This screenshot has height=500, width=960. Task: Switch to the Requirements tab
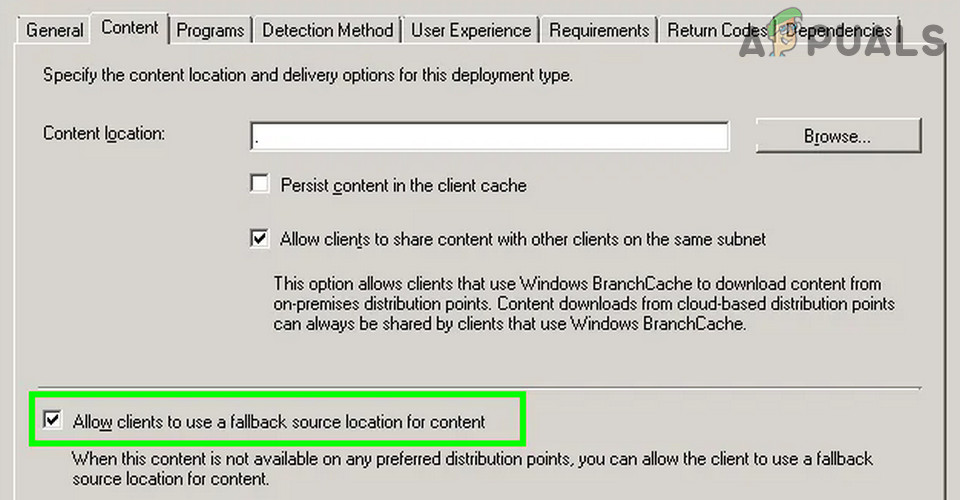pos(599,30)
